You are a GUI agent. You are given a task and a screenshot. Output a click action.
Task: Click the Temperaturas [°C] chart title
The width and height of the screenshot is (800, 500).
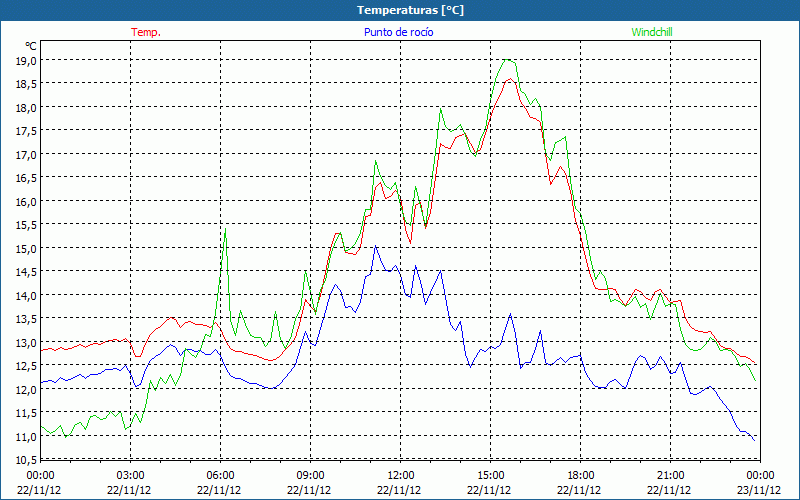[x=410, y=10]
